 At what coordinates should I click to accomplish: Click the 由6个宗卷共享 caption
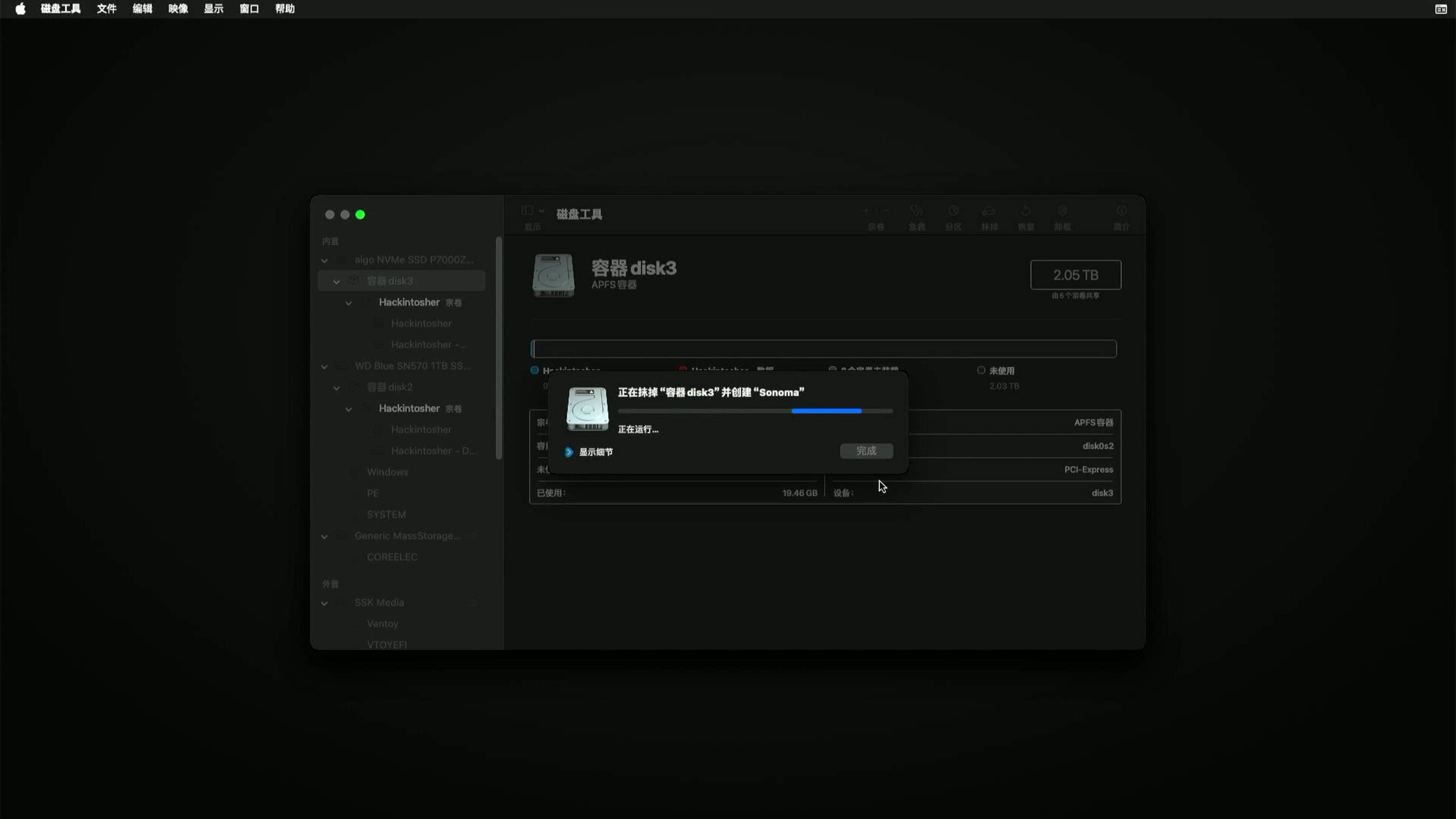(x=1076, y=296)
